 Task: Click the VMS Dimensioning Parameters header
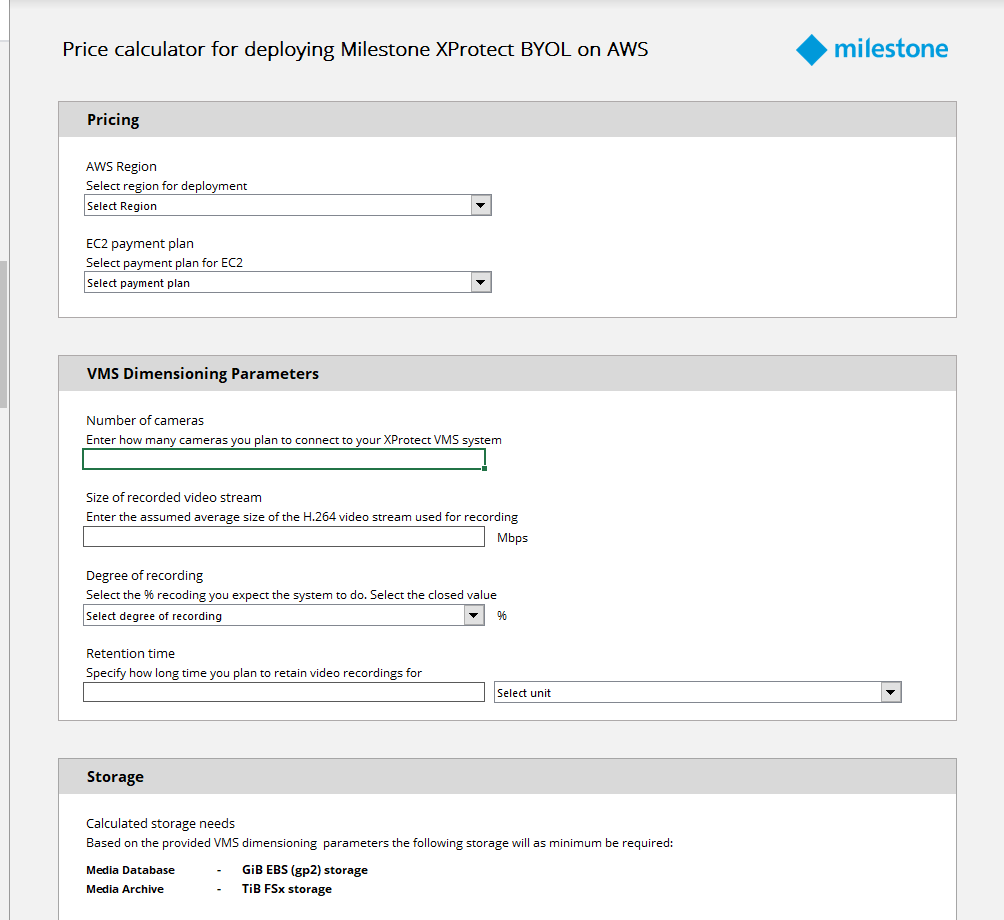tap(203, 374)
